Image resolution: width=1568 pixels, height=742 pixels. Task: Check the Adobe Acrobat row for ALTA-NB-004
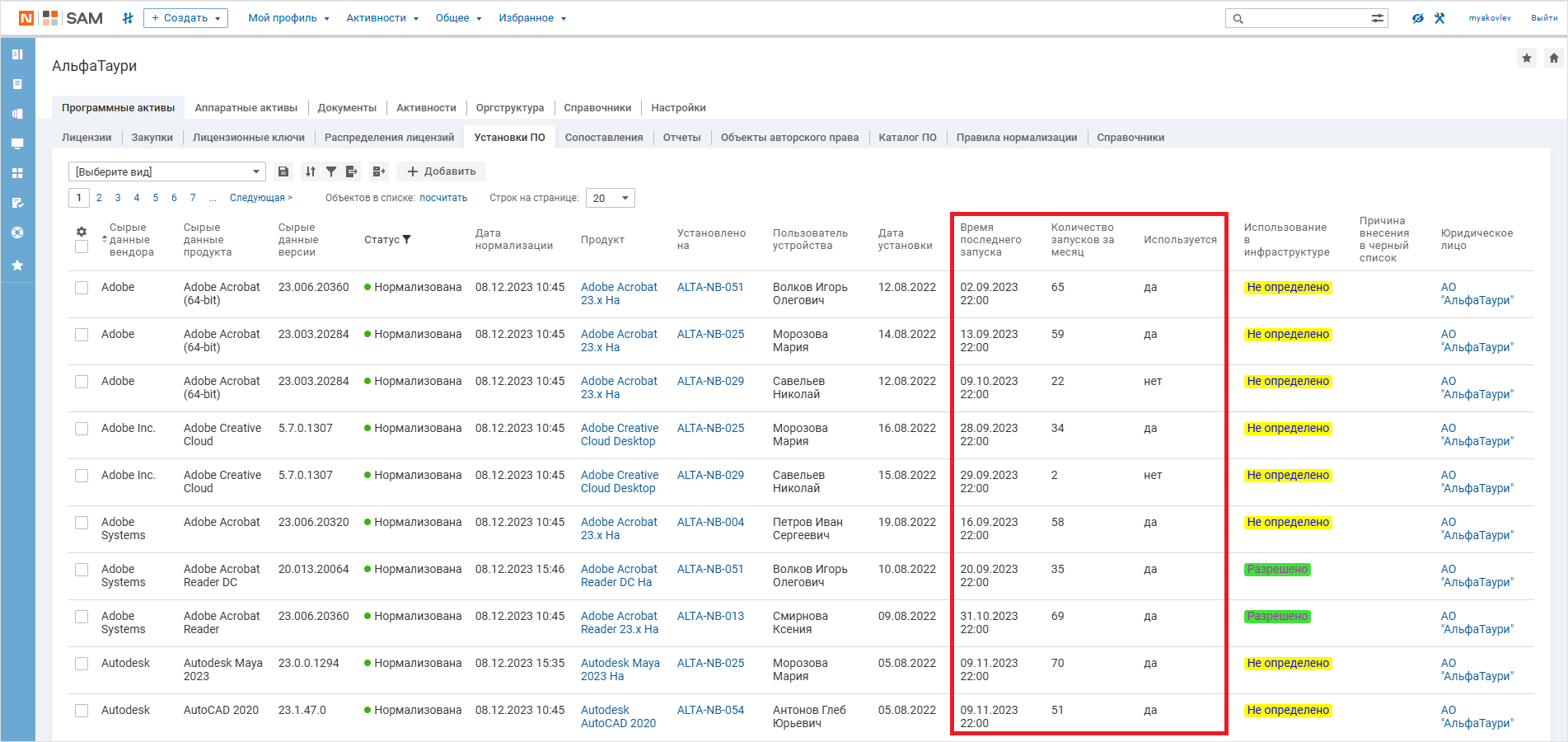click(x=82, y=523)
